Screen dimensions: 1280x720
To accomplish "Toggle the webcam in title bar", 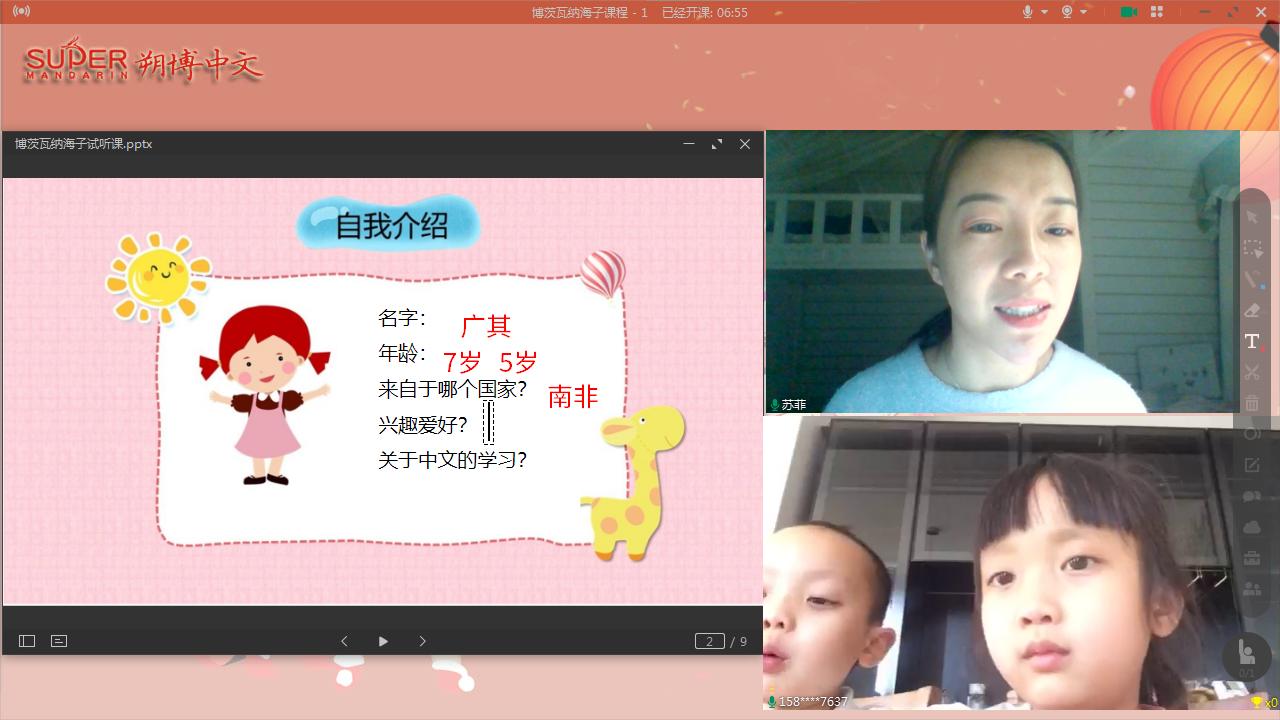I will [x=1067, y=12].
